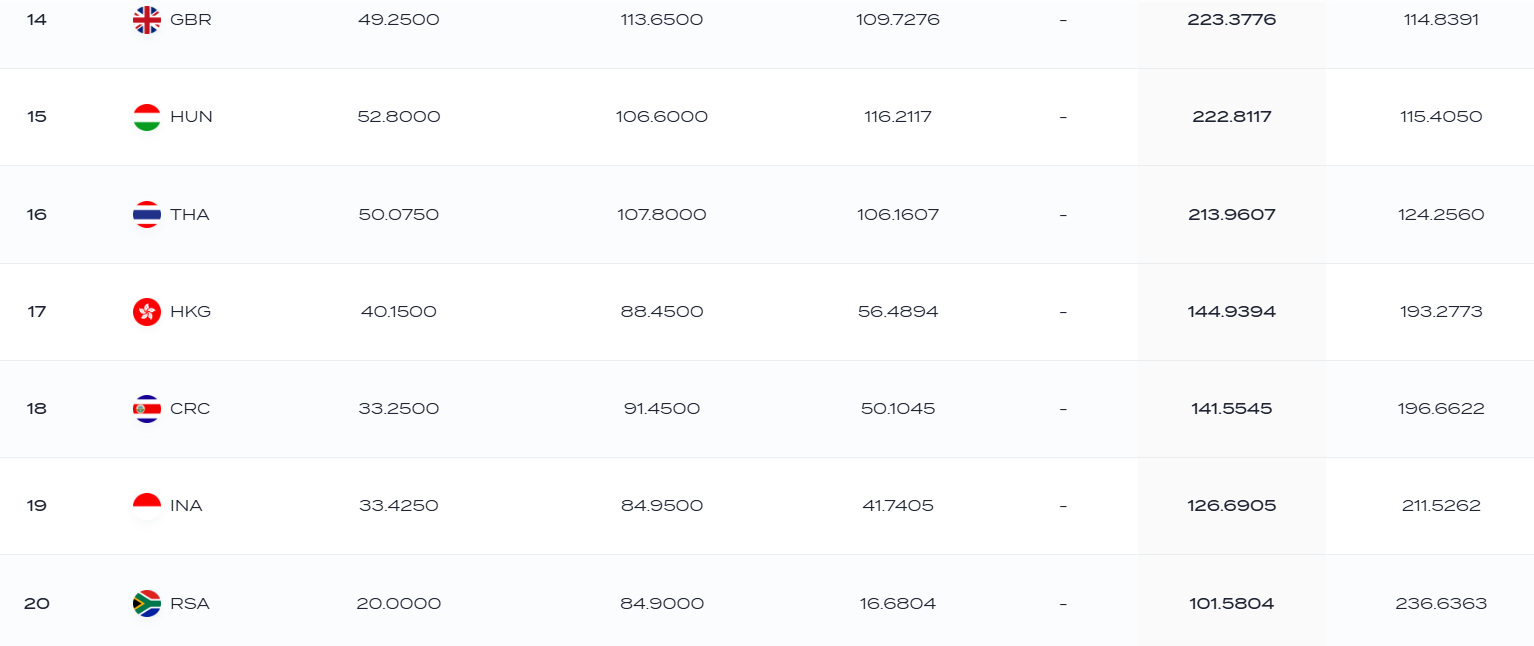Select the THA country label
Viewport: 1534px width, 646px height.
[190, 215]
